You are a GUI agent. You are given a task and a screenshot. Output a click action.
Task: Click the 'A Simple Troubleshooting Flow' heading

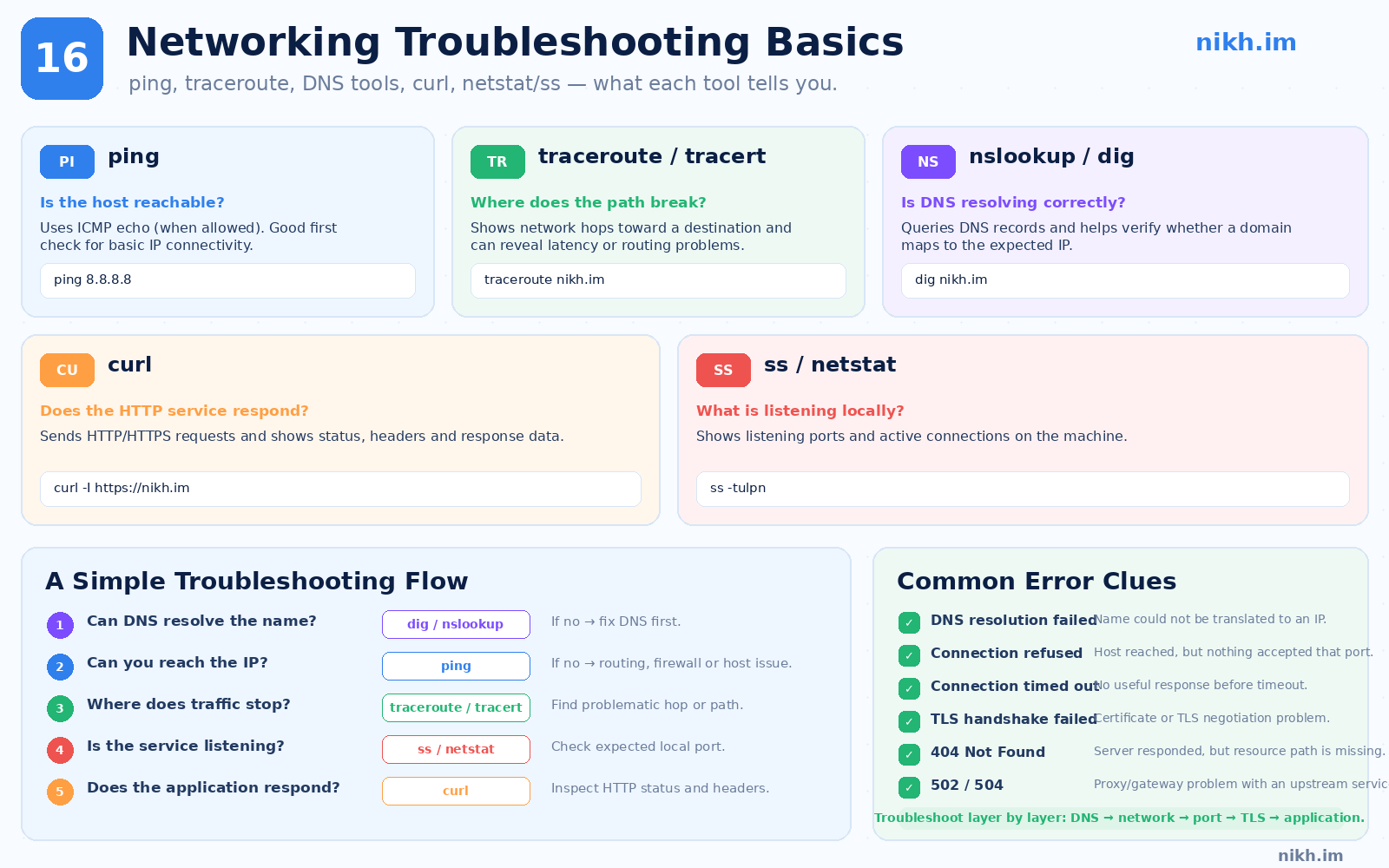coord(257,581)
